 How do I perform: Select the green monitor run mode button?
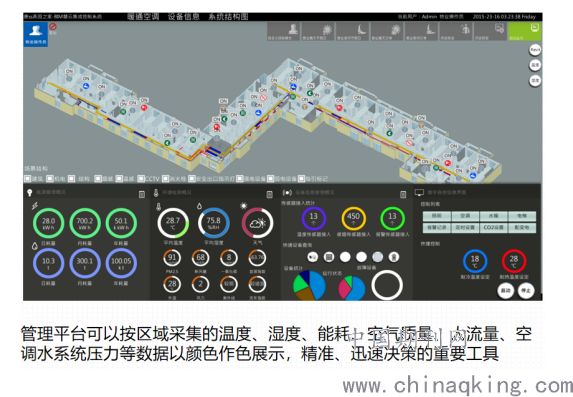[x=524, y=31]
